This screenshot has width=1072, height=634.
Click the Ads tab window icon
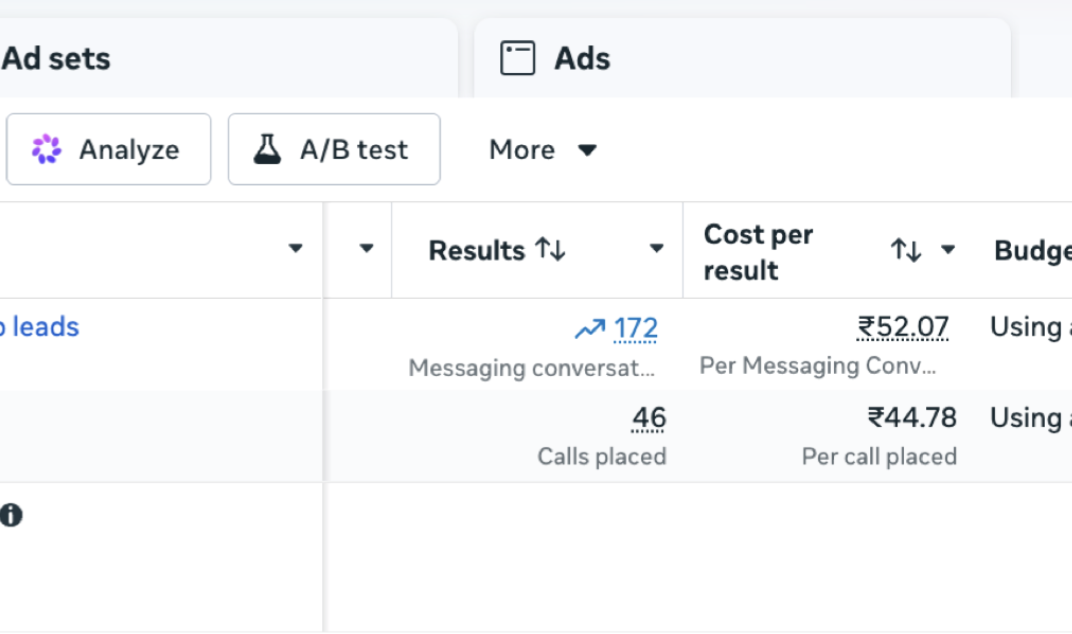tap(518, 58)
